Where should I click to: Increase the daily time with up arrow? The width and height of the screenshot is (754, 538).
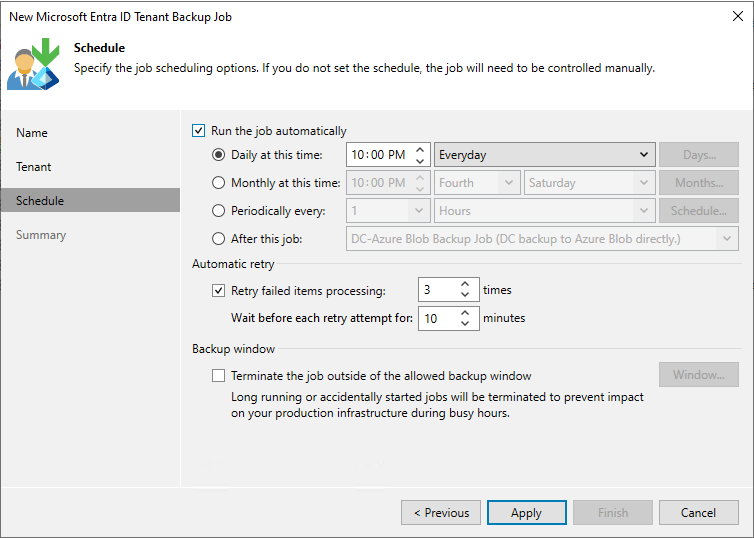click(420, 150)
